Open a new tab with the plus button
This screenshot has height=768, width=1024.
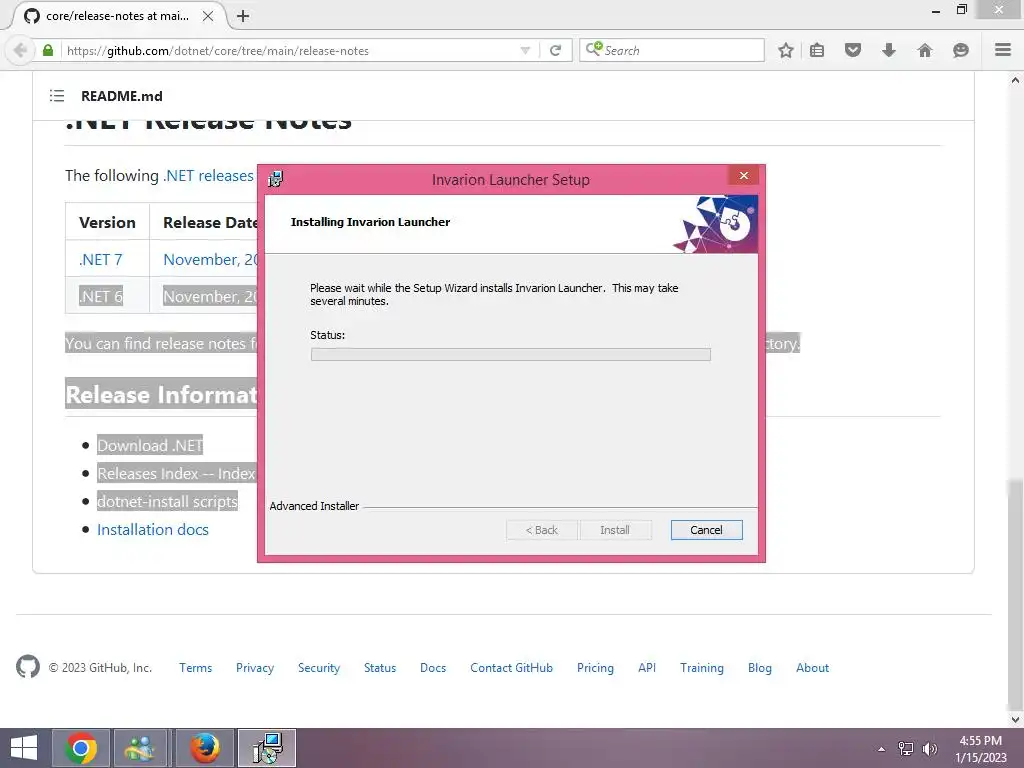coord(243,16)
